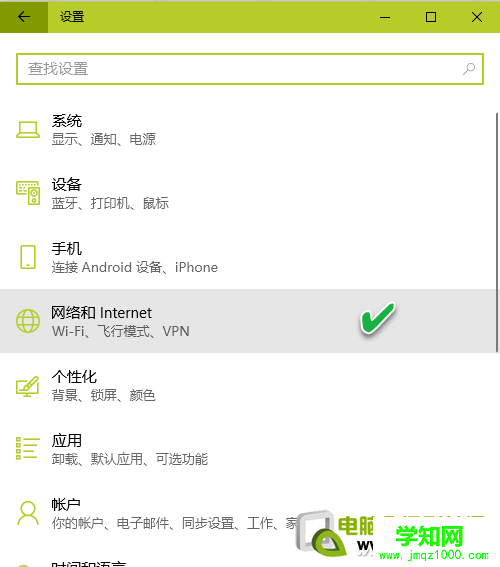Focus the 查找设置 search field
Viewport: 500px width, 567px height.
pos(250,69)
